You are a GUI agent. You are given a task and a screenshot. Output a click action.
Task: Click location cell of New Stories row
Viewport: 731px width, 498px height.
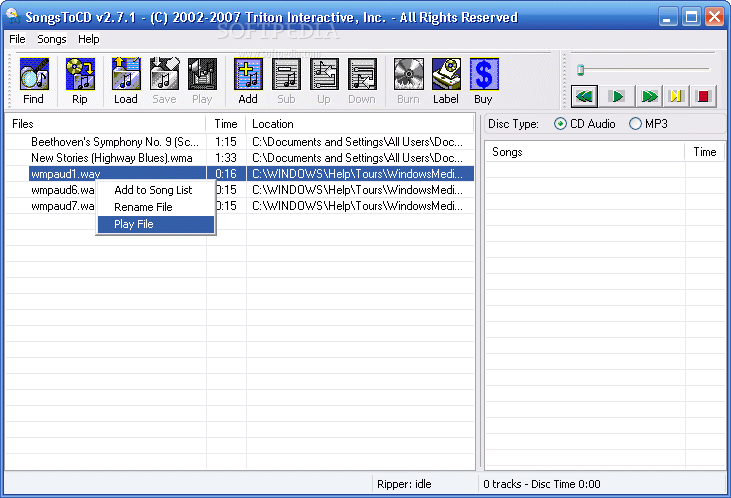pos(360,158)
